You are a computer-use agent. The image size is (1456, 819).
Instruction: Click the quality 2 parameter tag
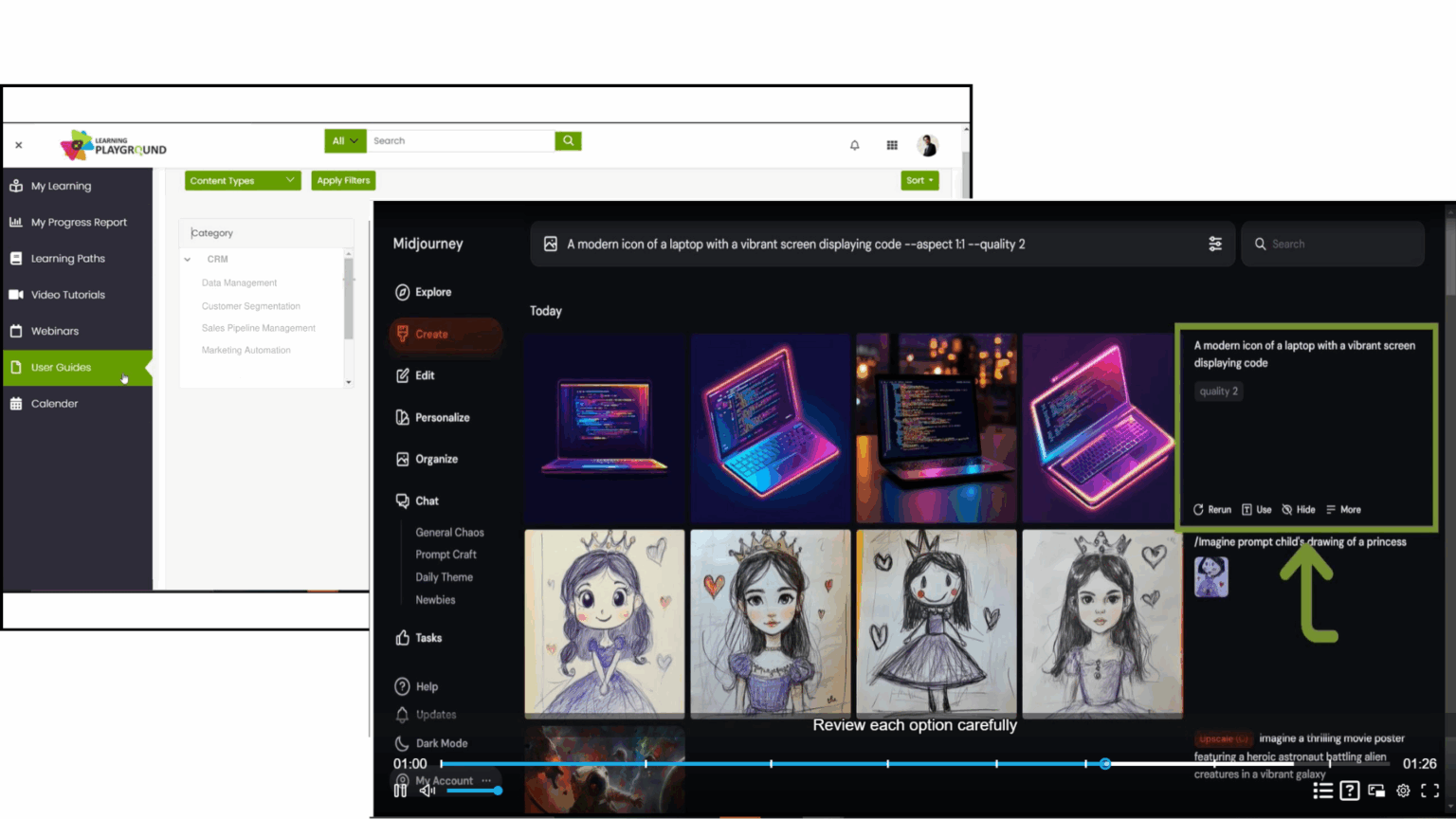tap(1218, 391)
